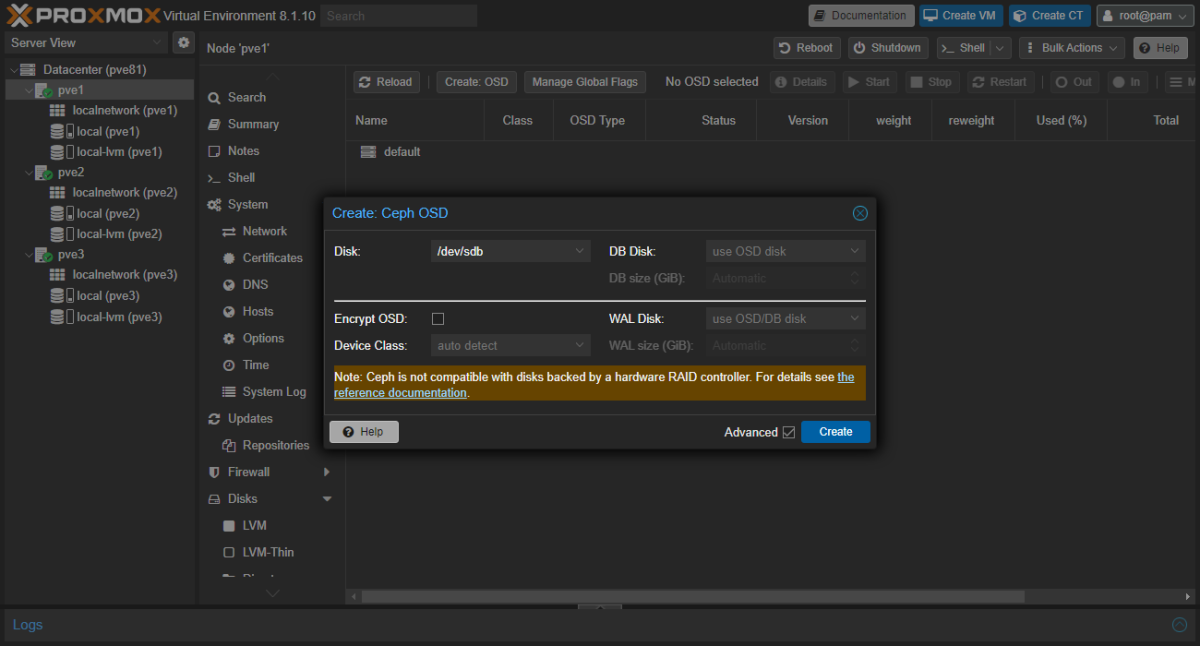Click the Reboot button
Viewport: 1200px width, 646px height.
pyautogui.click(x=806, y=48)
